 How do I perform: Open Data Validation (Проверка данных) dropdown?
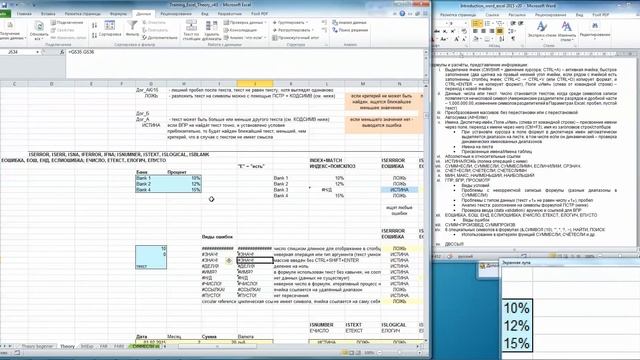click(245, 23)
